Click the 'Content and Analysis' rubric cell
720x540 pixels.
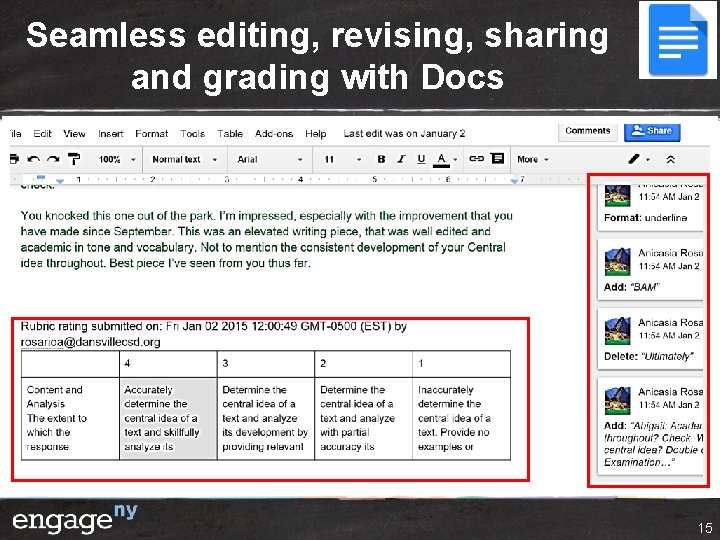click(70, 418)
